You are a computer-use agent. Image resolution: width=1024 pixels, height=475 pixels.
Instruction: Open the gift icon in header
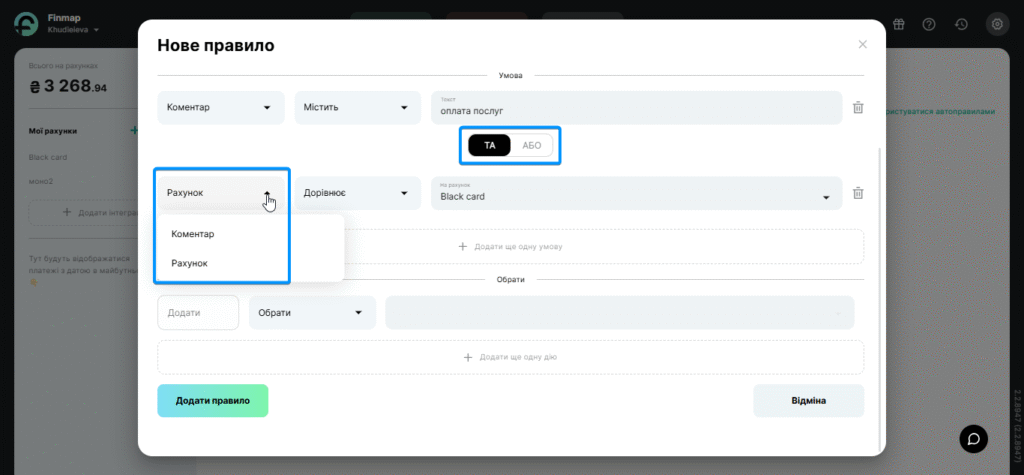[899, 24]
